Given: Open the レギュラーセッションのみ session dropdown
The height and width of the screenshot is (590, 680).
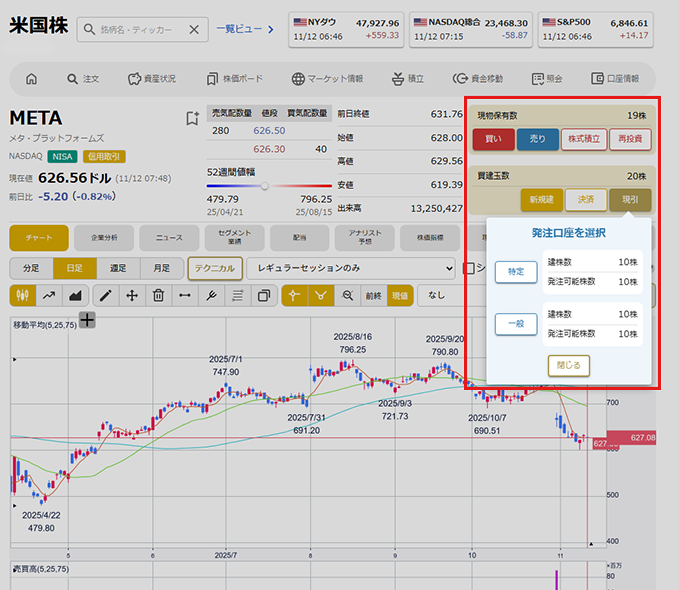Looking at the screenshot, I should [350, 268].
